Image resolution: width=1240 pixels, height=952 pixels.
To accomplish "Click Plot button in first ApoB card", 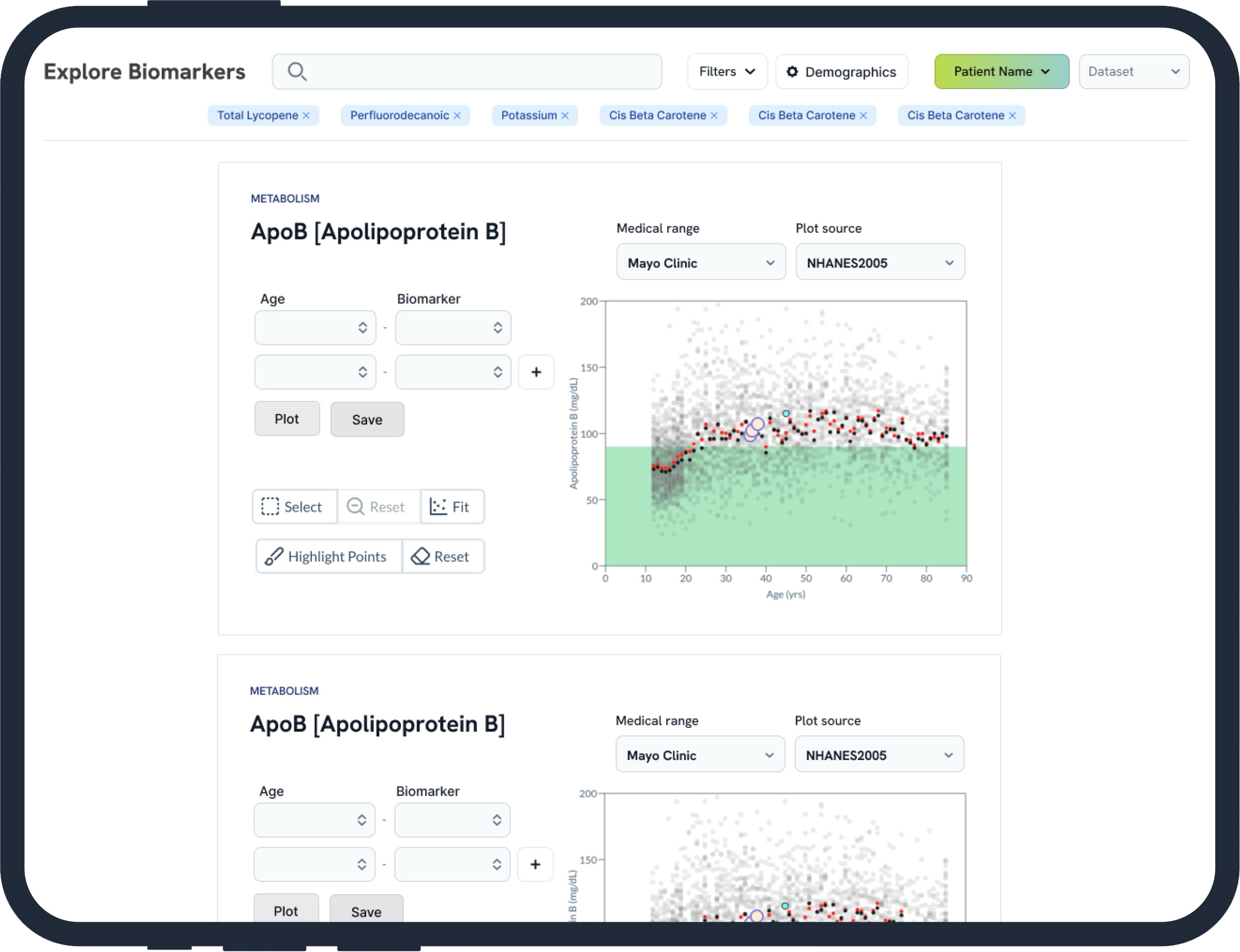I will click(287, 419).
